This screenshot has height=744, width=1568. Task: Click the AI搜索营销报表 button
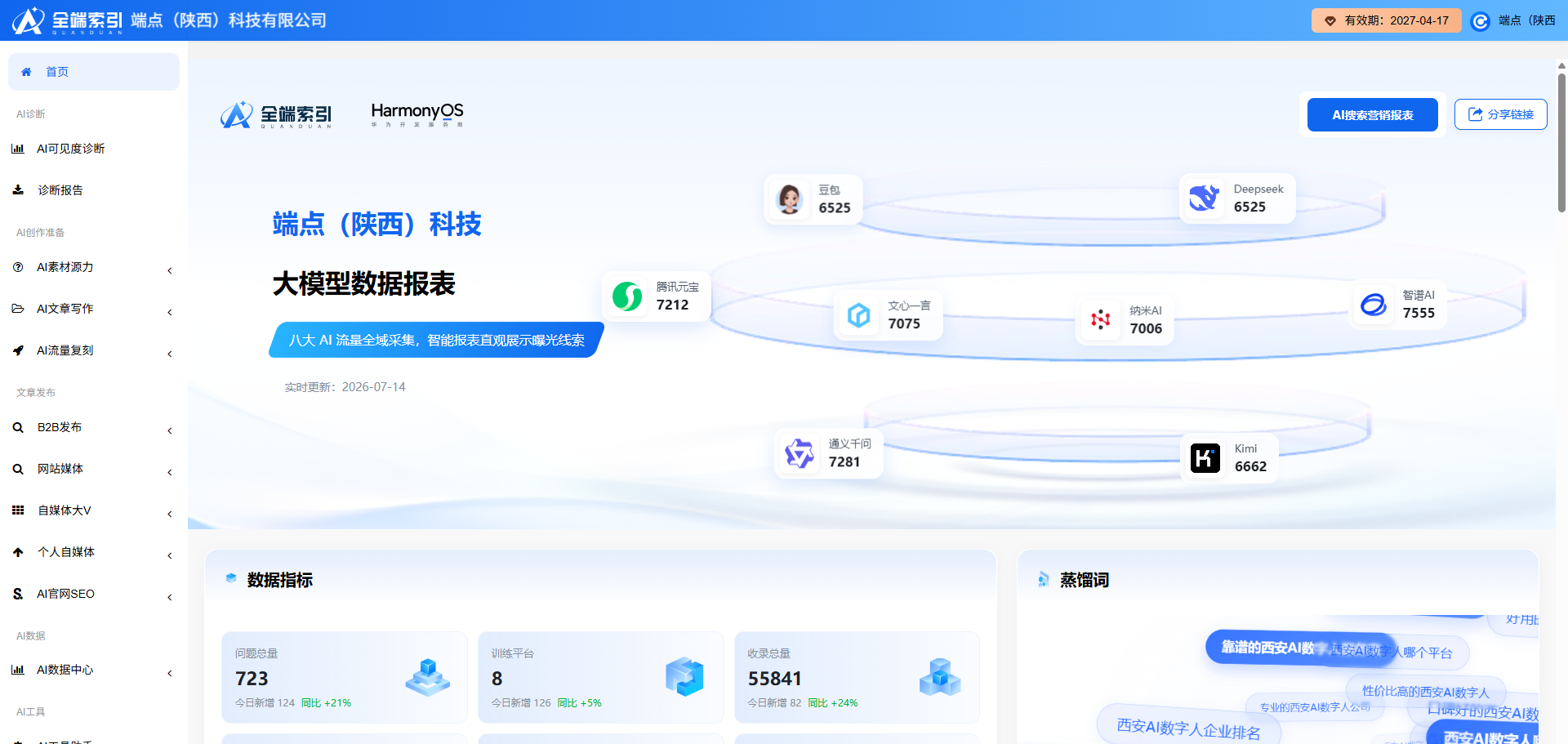pyautogui.click(x=1373, y=115)
